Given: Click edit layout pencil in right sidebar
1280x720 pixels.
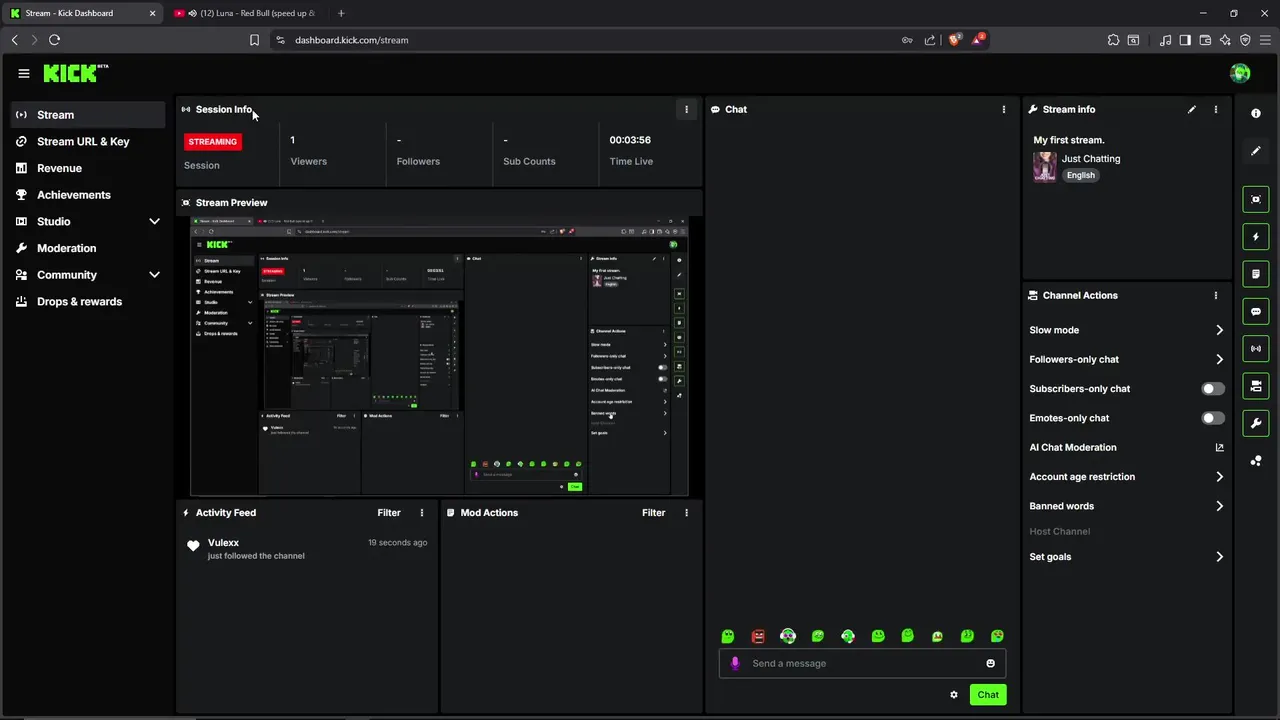Looking at the screenshot, I should pyautogui.click(x=1256, y=151).
